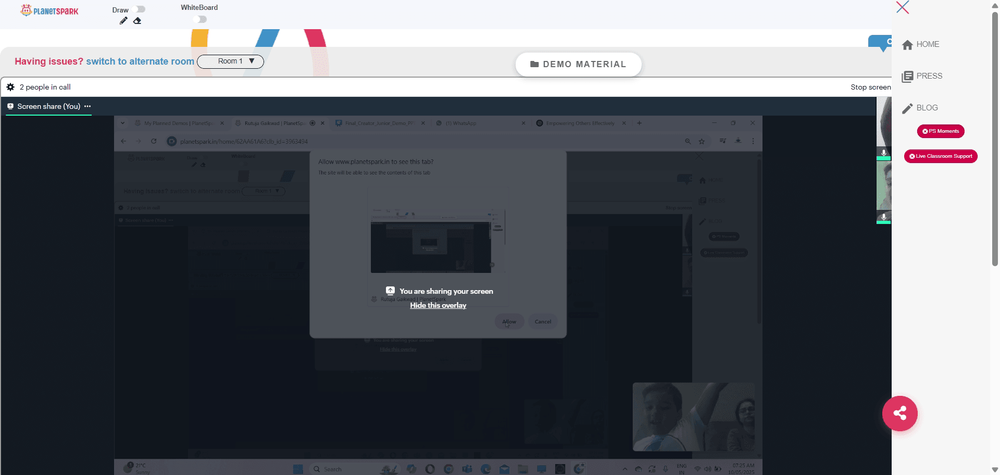Open the blue chat bubble icon

tap(882, 43)
